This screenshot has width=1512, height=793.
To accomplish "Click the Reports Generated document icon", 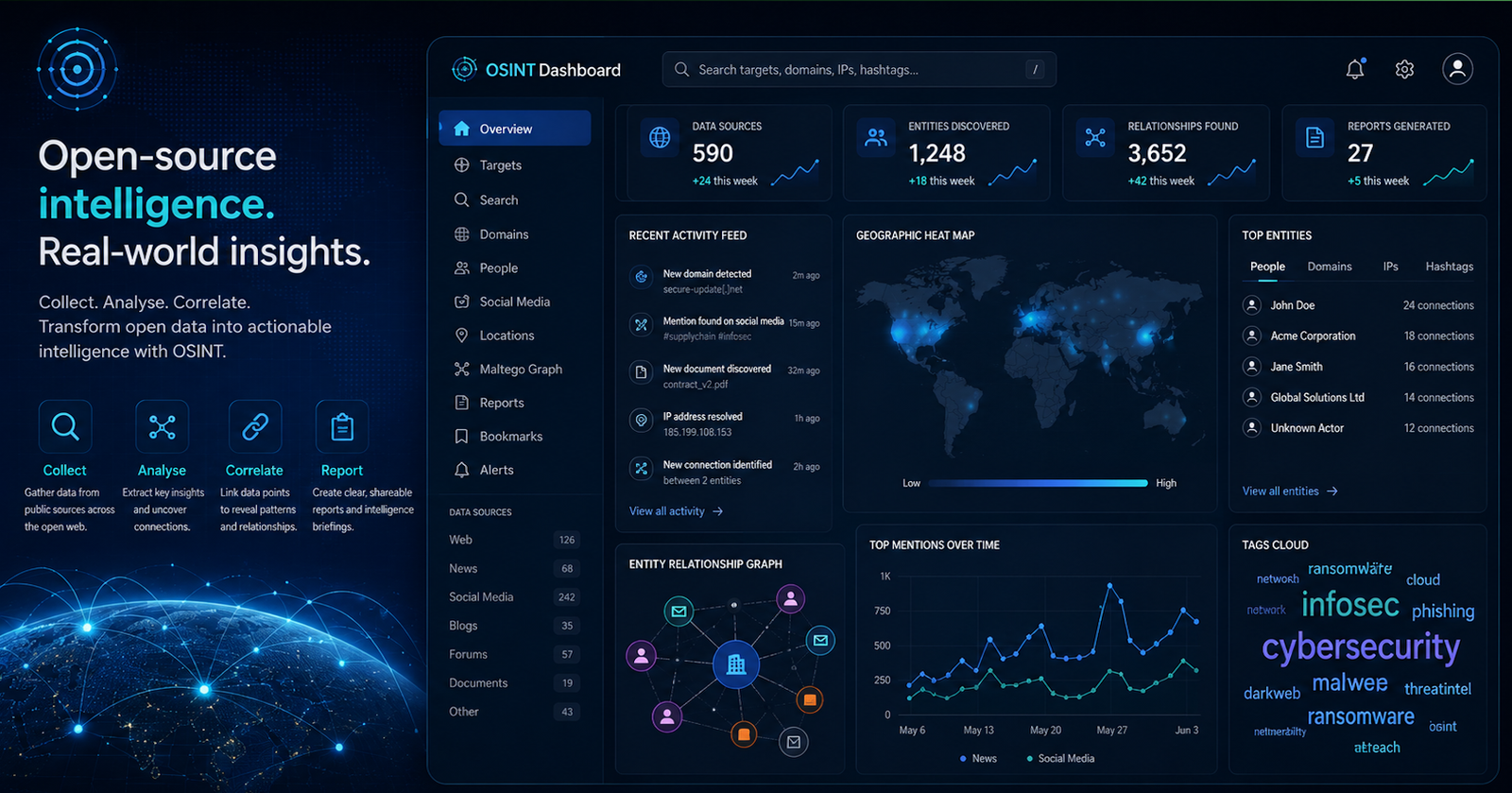I will [x=1314, y=138].
